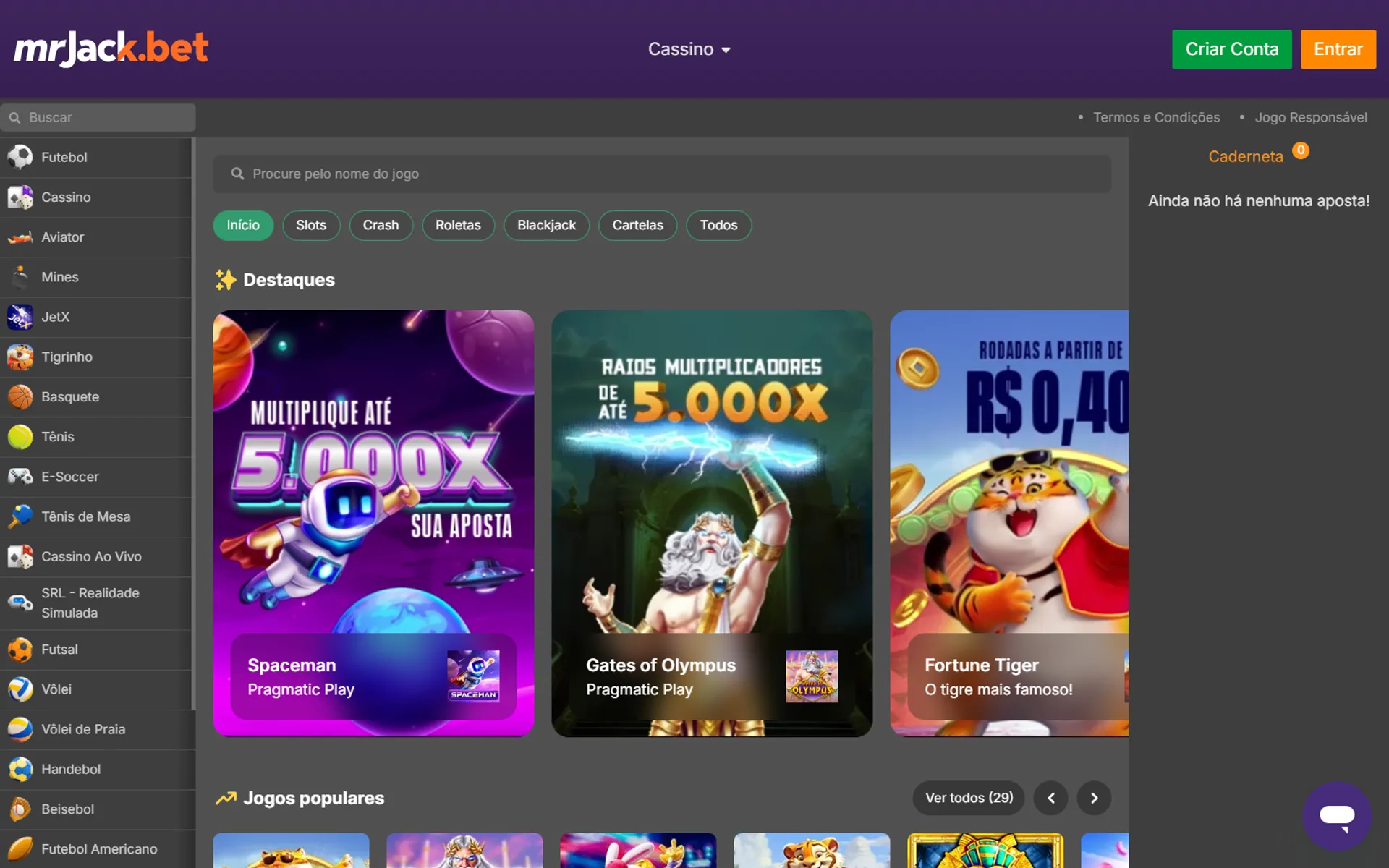1389x868 pixels.
Task: Click the Entrar login button
Action: [1338, 49]
